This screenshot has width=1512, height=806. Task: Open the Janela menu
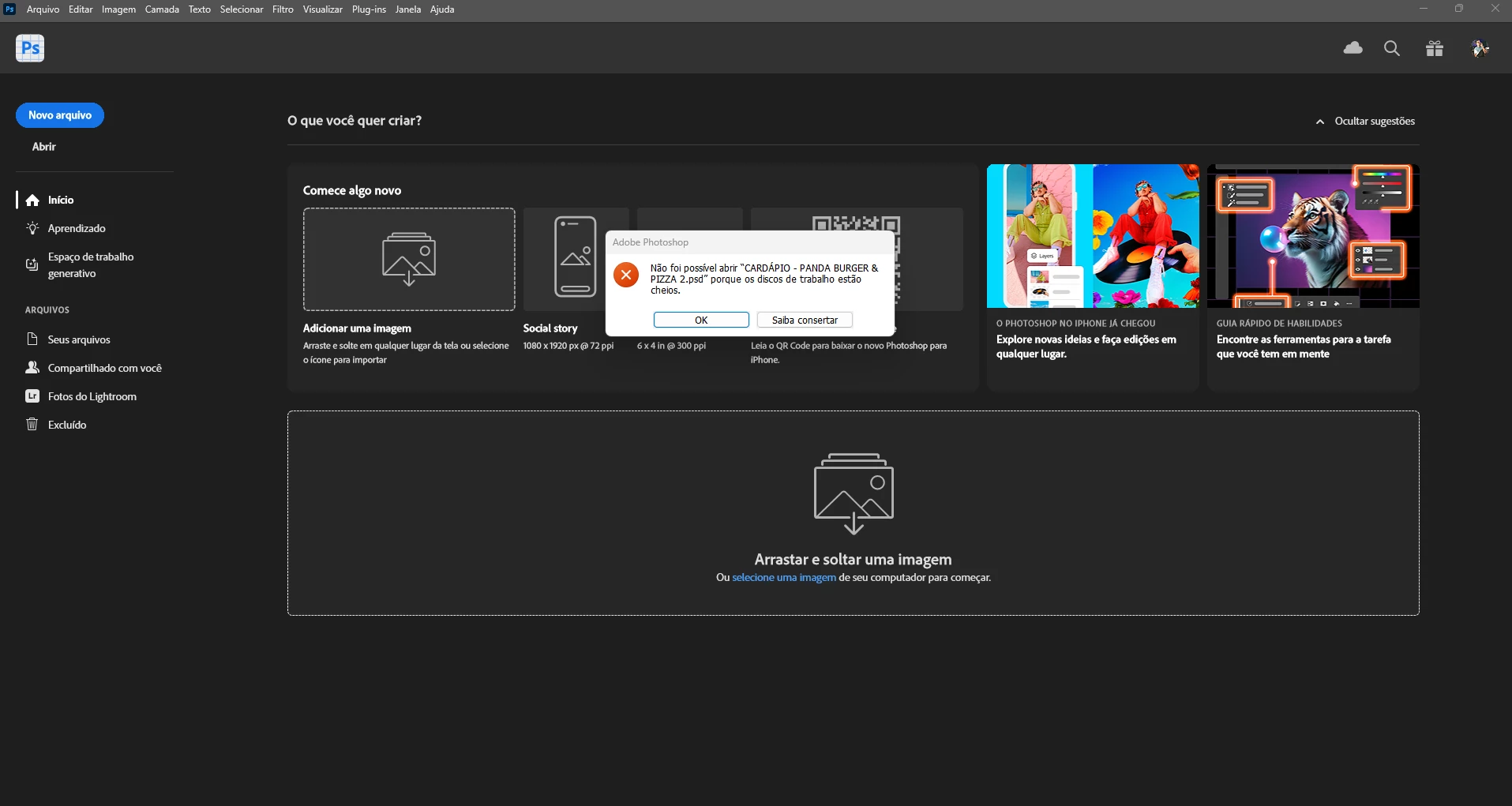pyautogui.click(x=408, y=9)
